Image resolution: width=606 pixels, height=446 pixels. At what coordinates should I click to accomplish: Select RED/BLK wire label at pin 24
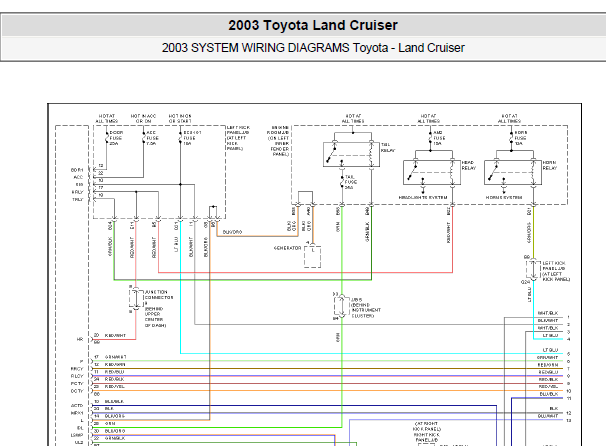[x=114, y=379]
